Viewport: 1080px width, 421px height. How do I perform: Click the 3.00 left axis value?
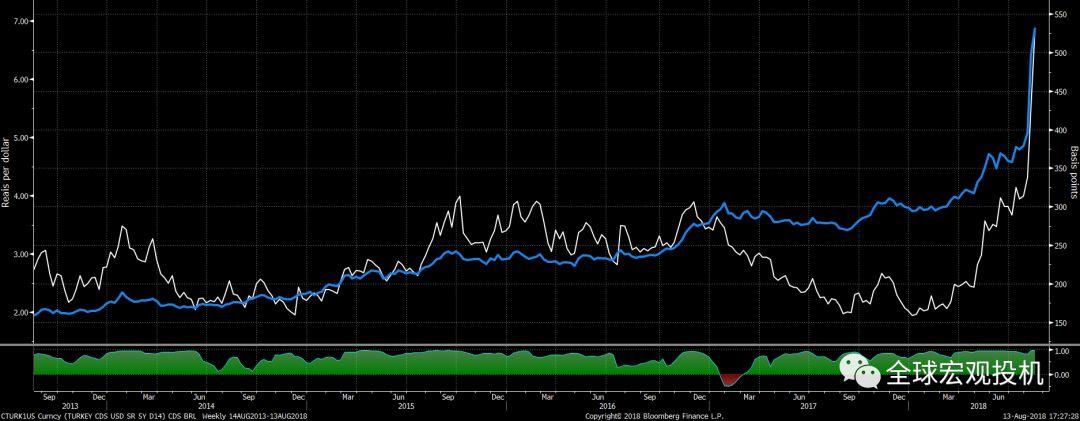pyautogui.click(x=19, y=254)
